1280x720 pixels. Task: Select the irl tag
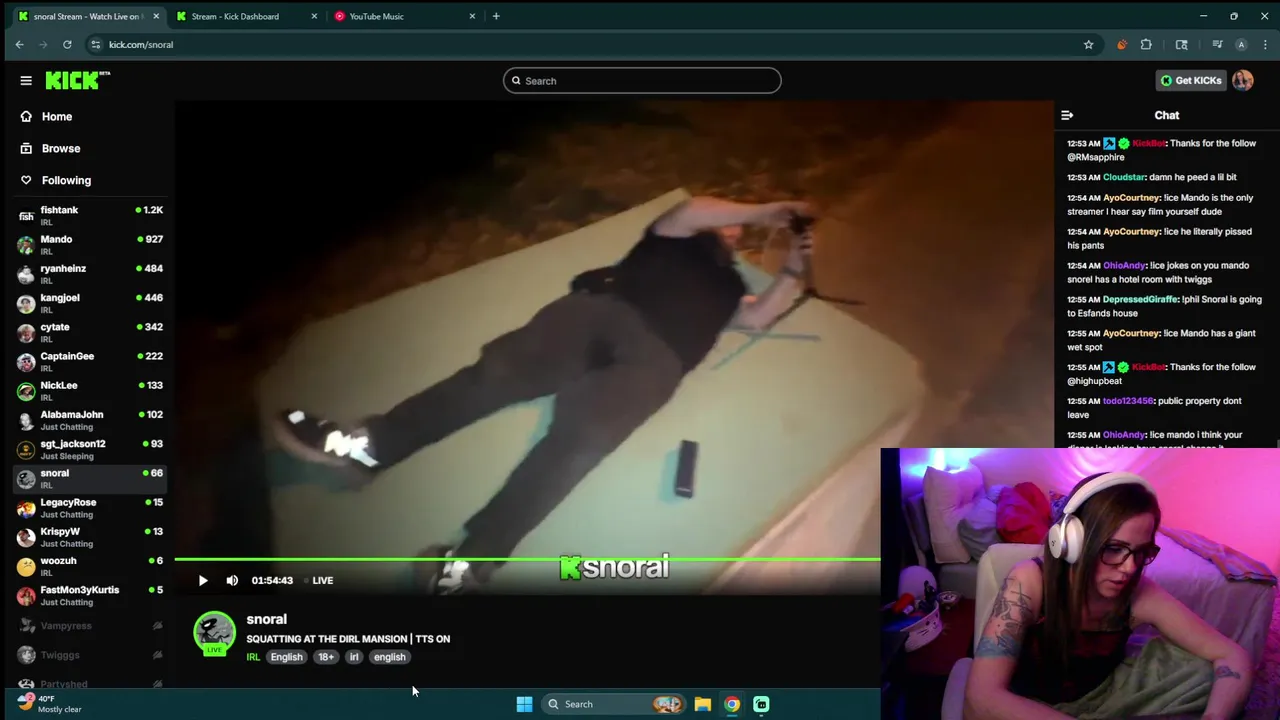point(354,657)
